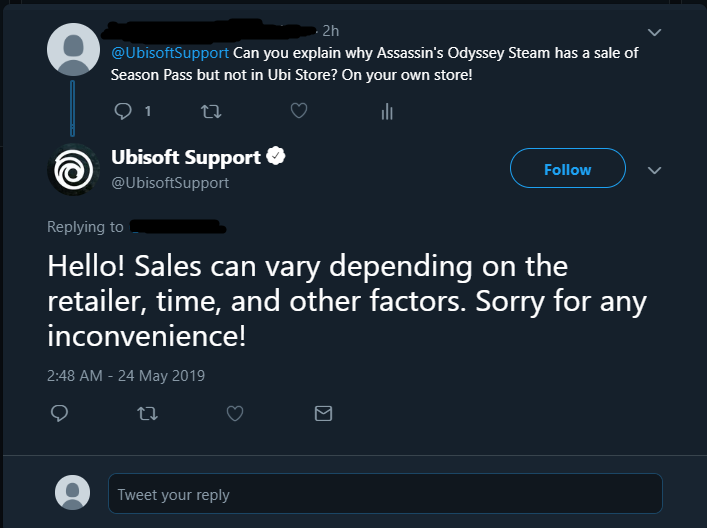Follow the Ubisoft Support account
This screenshot has width=707, height=528.
click(x=568, y=168)
